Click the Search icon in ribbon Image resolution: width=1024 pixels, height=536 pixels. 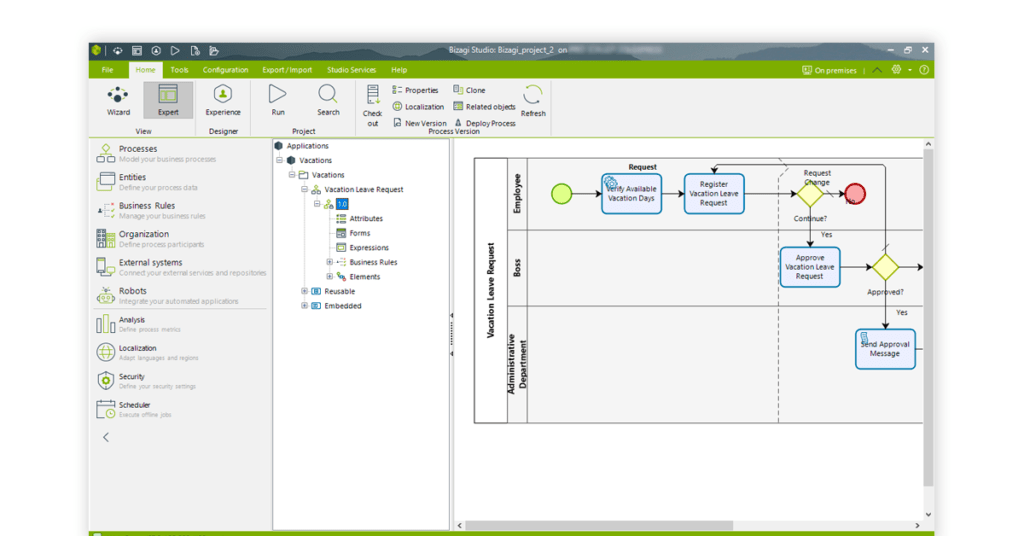[328, 99]
